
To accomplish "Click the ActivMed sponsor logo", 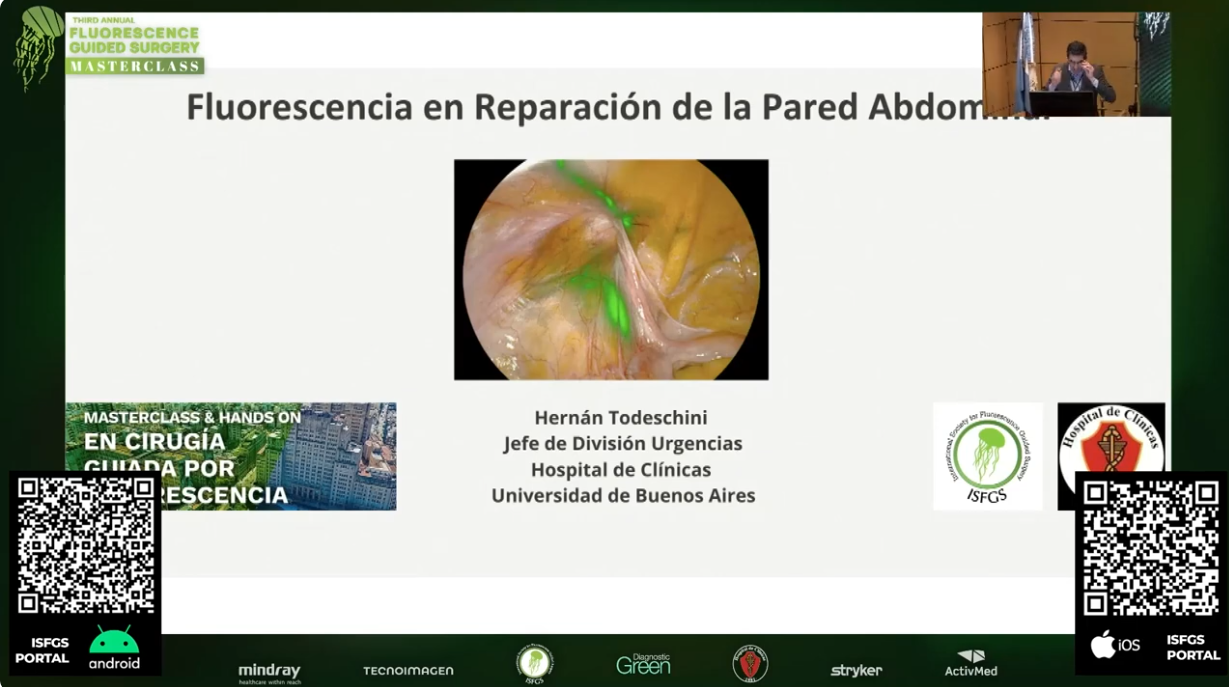I will 971,663.
